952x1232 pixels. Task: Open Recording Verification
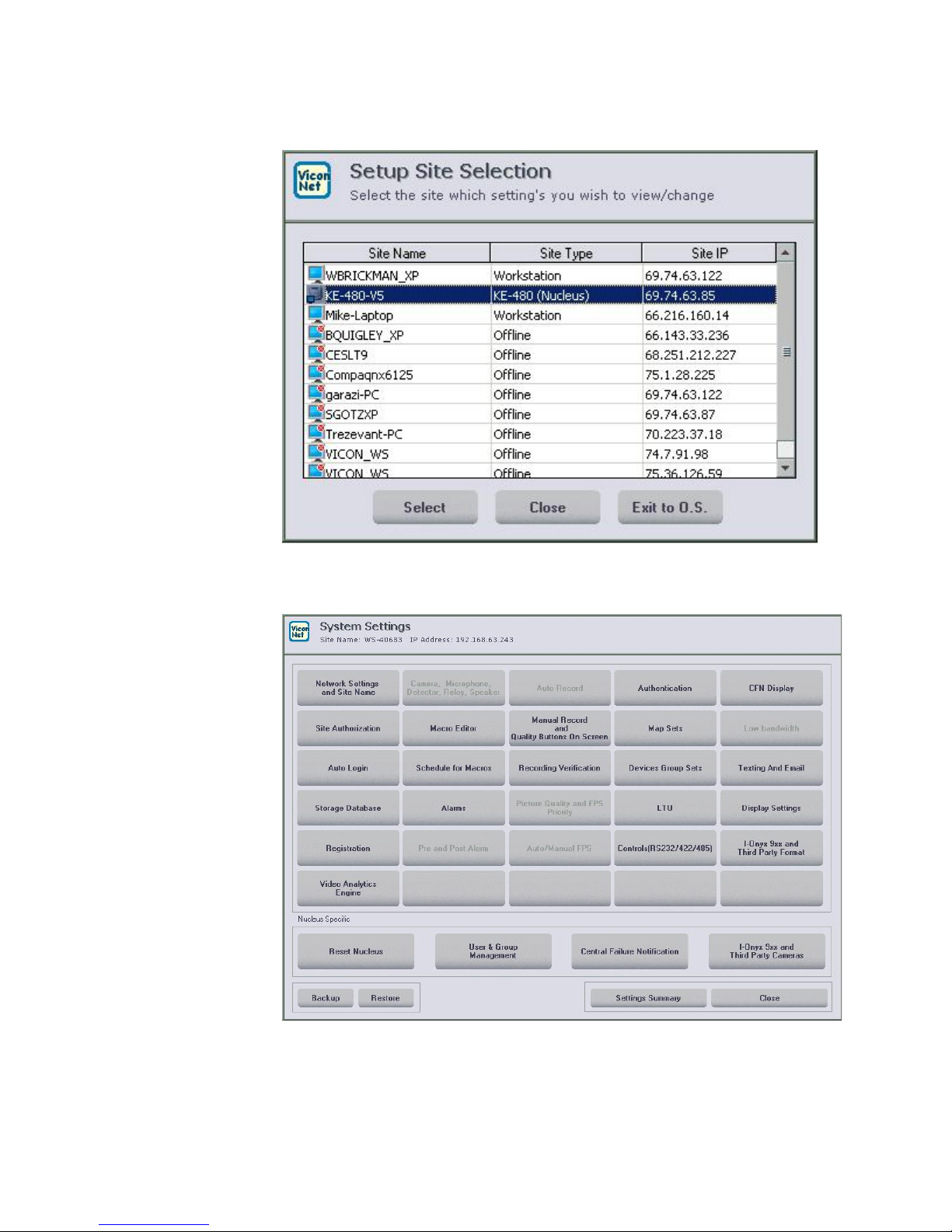click(x=560, y=768)
